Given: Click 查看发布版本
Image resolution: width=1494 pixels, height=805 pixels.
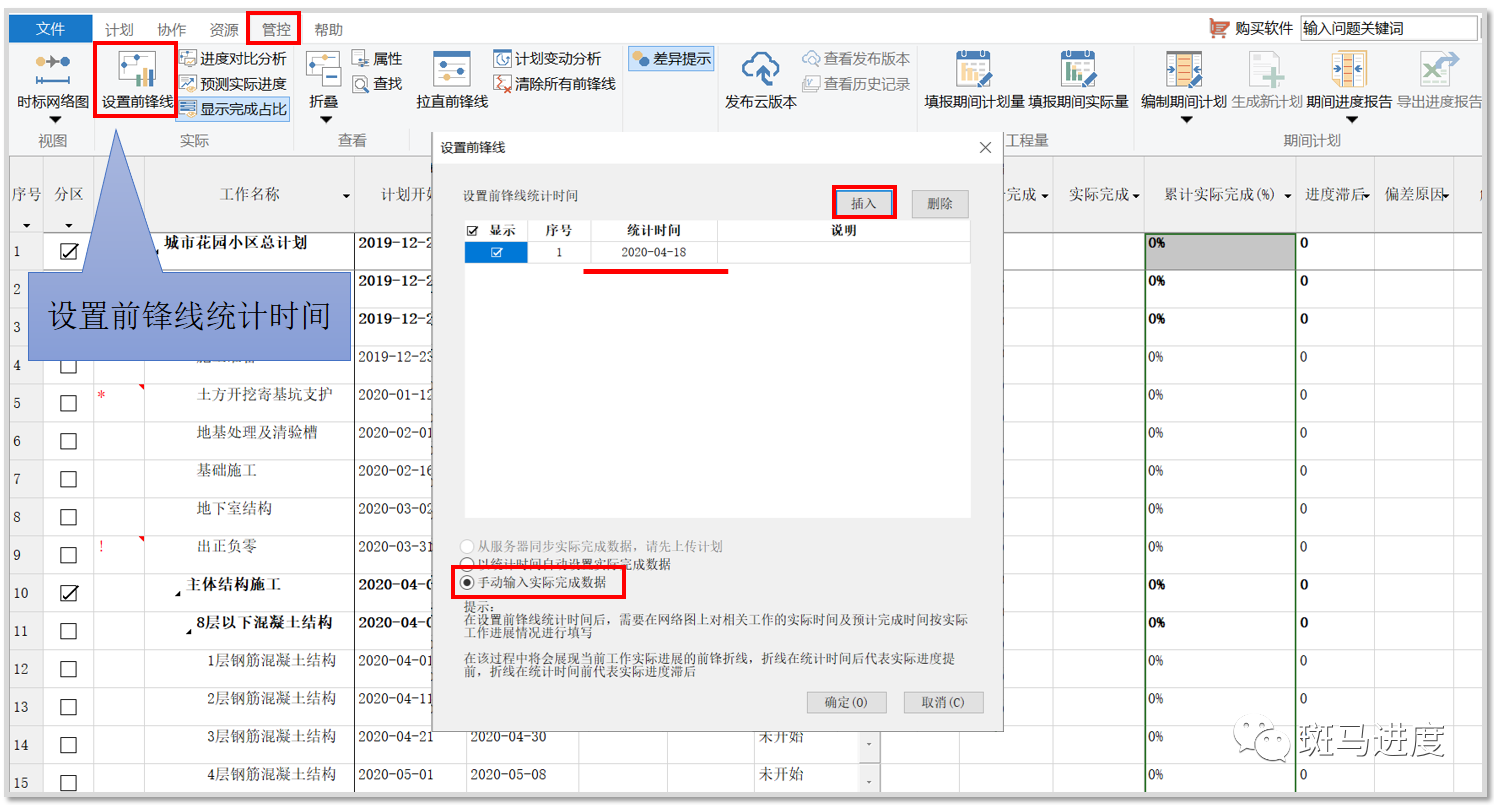Looking at the screenshot, I should (856, 59).
